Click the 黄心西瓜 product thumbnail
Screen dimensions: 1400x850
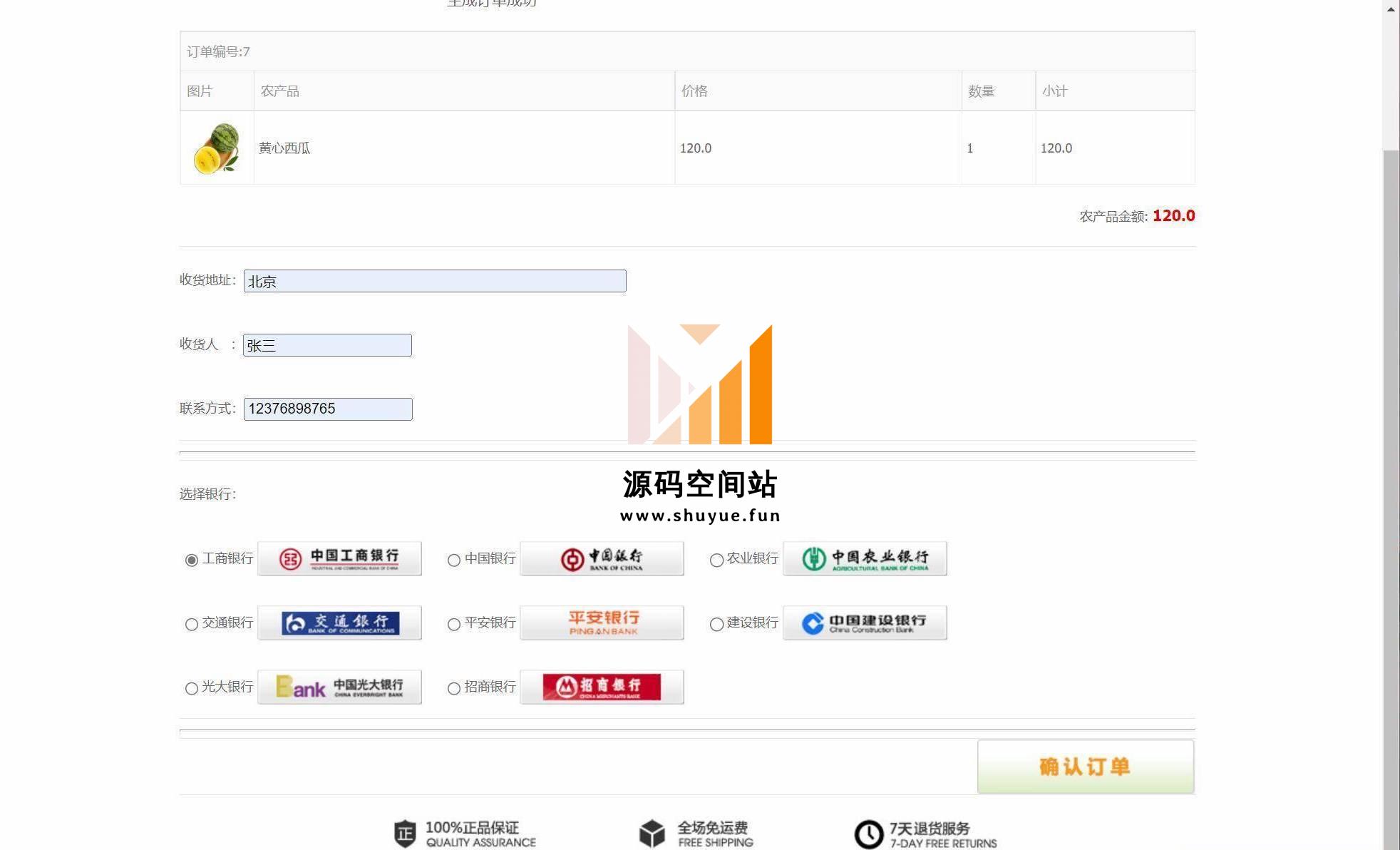click(217, 148)
